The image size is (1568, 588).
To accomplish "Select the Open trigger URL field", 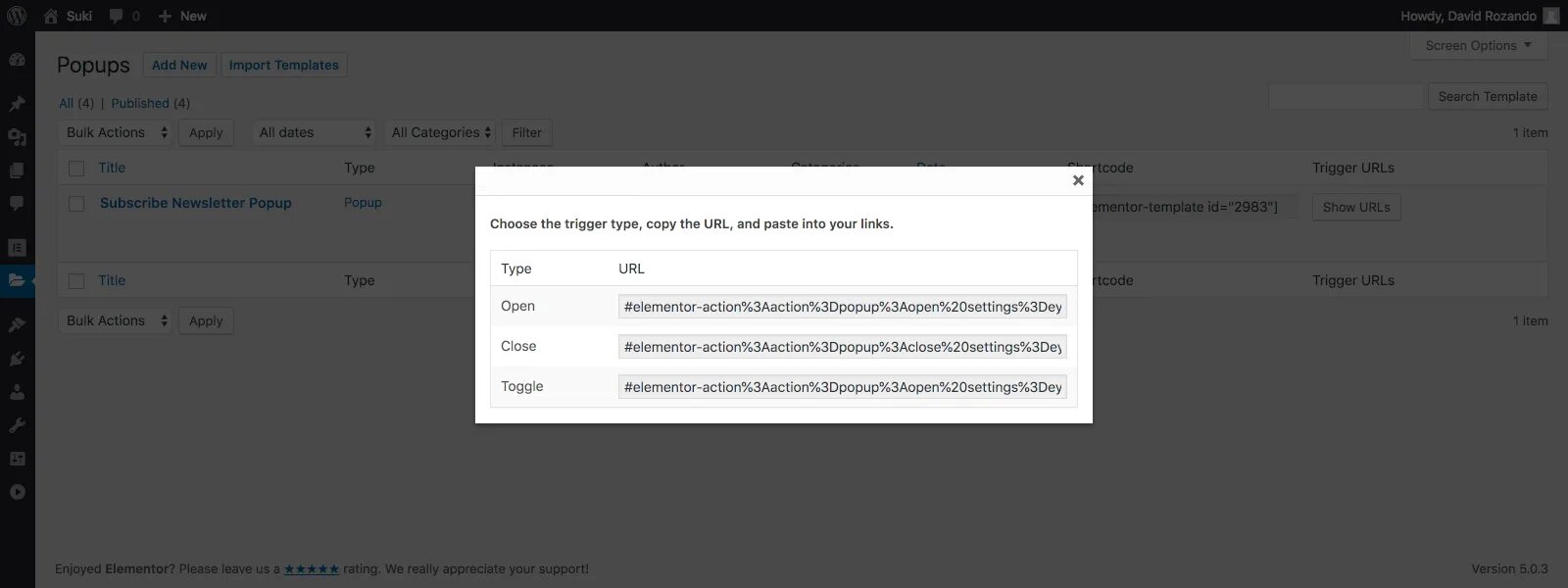I will click(843, 307).
